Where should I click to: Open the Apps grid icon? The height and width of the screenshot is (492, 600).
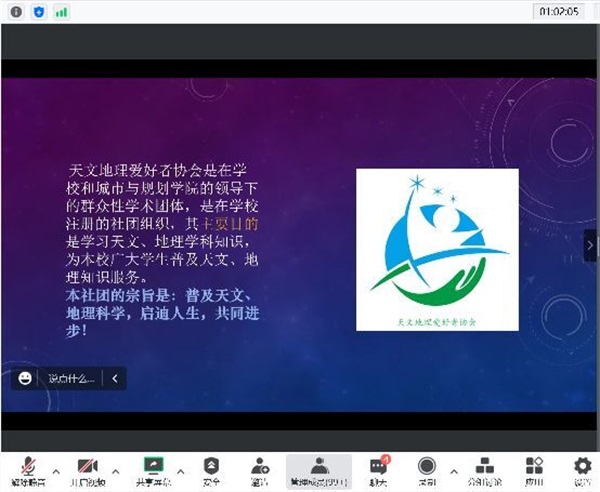534,466
